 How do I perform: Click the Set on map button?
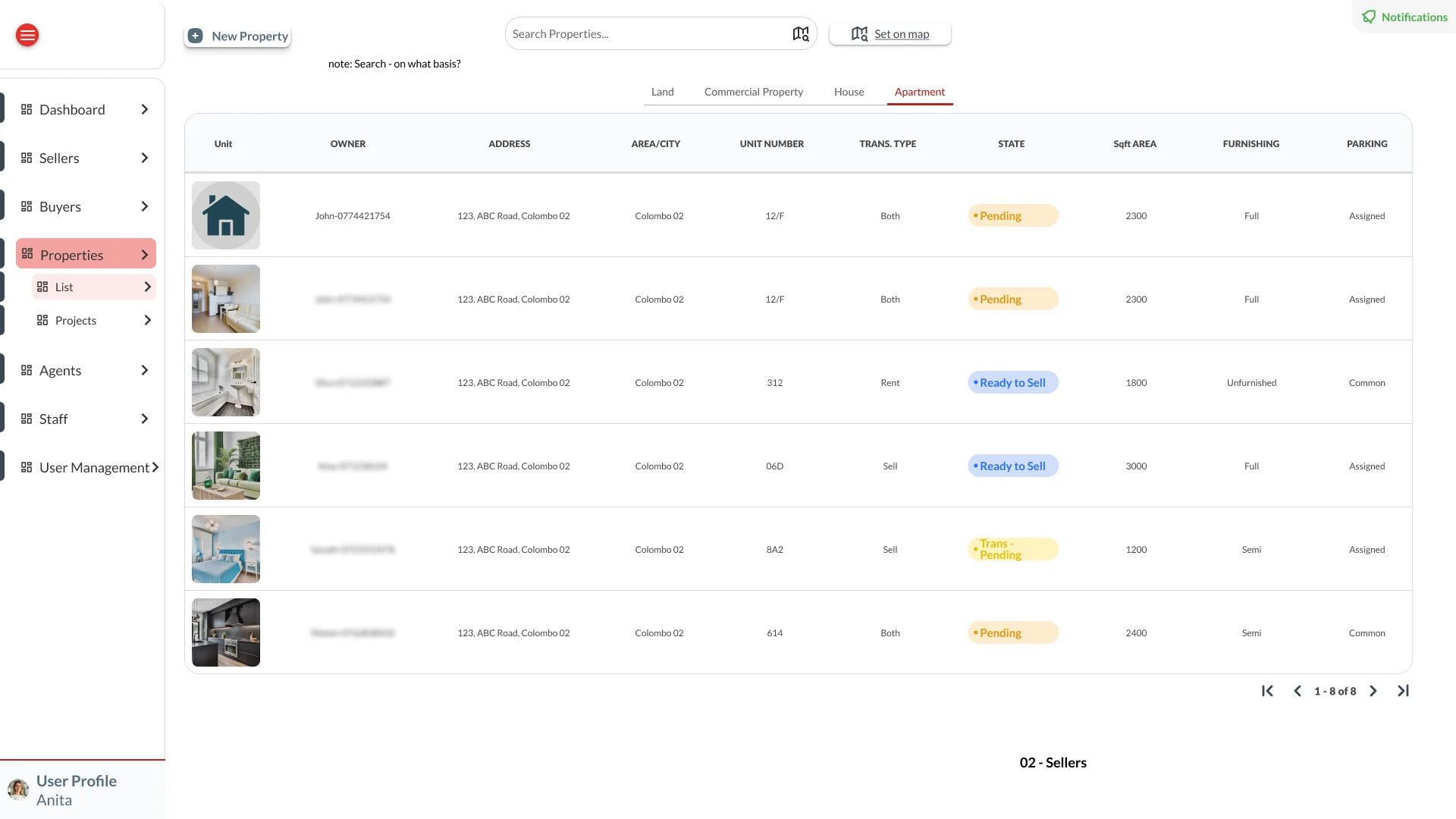click(x=890, y=34)
